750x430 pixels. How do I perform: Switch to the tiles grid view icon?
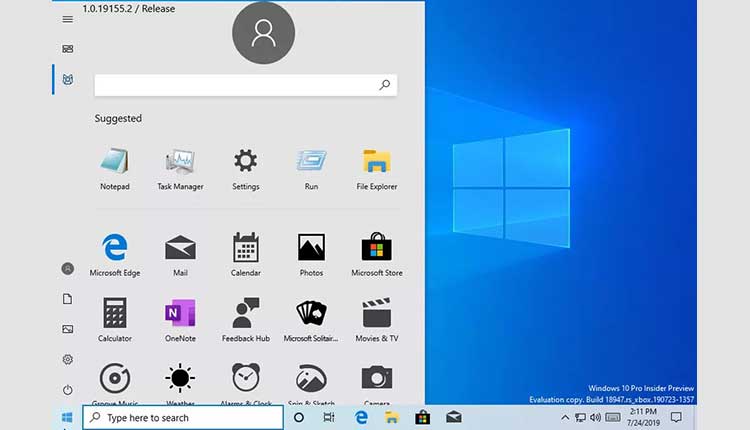68,49
